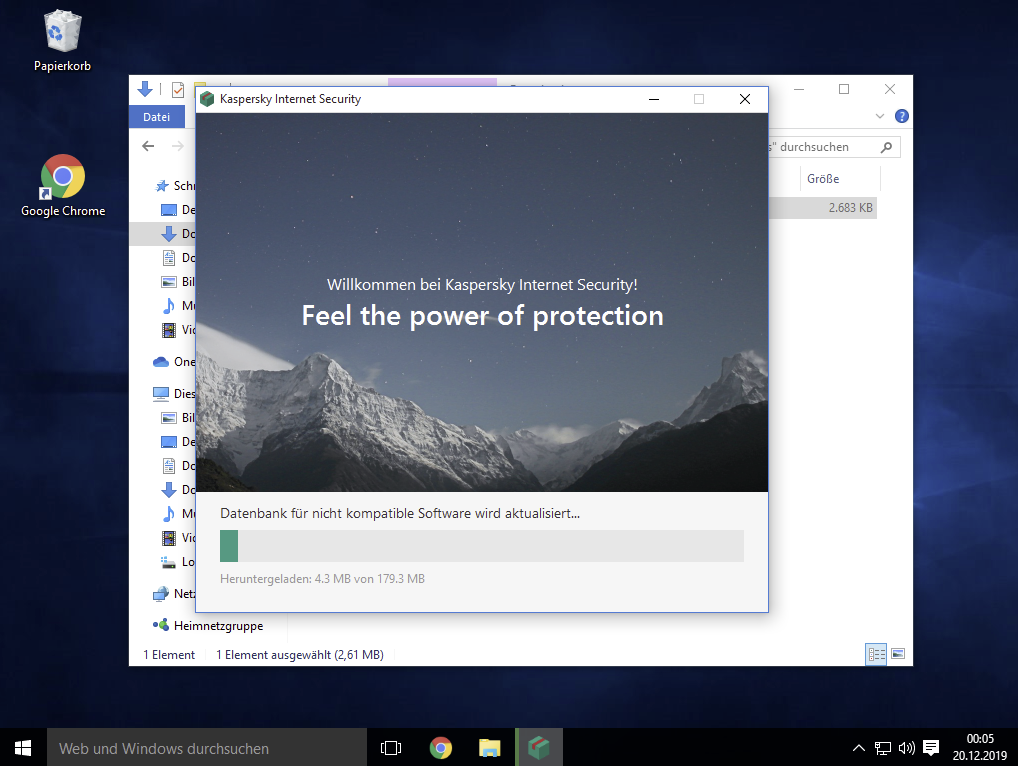Click the Explorer search field

coord(833,147)
